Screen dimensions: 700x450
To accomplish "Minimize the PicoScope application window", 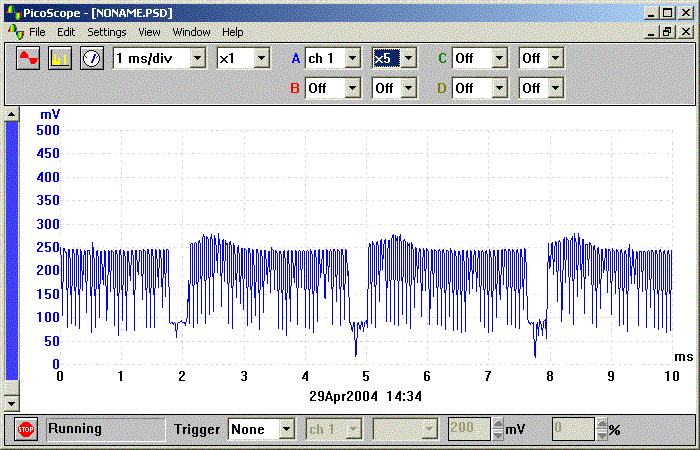I will tap(651, 13).
